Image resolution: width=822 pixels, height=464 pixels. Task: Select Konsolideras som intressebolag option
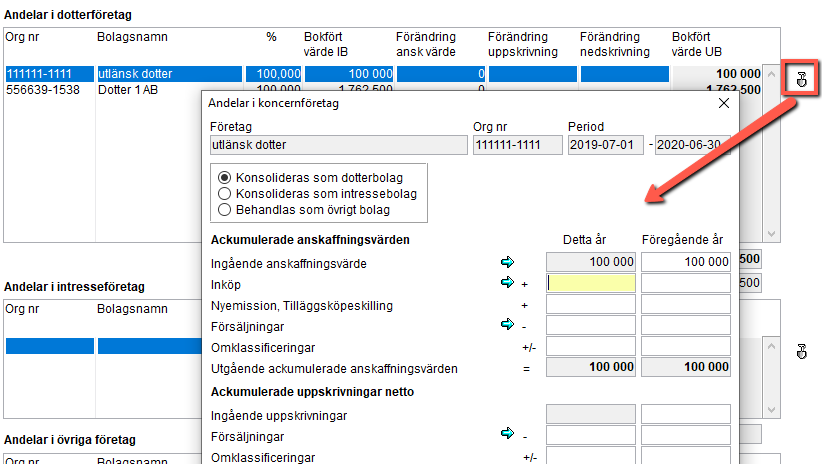tap(224, 193)
